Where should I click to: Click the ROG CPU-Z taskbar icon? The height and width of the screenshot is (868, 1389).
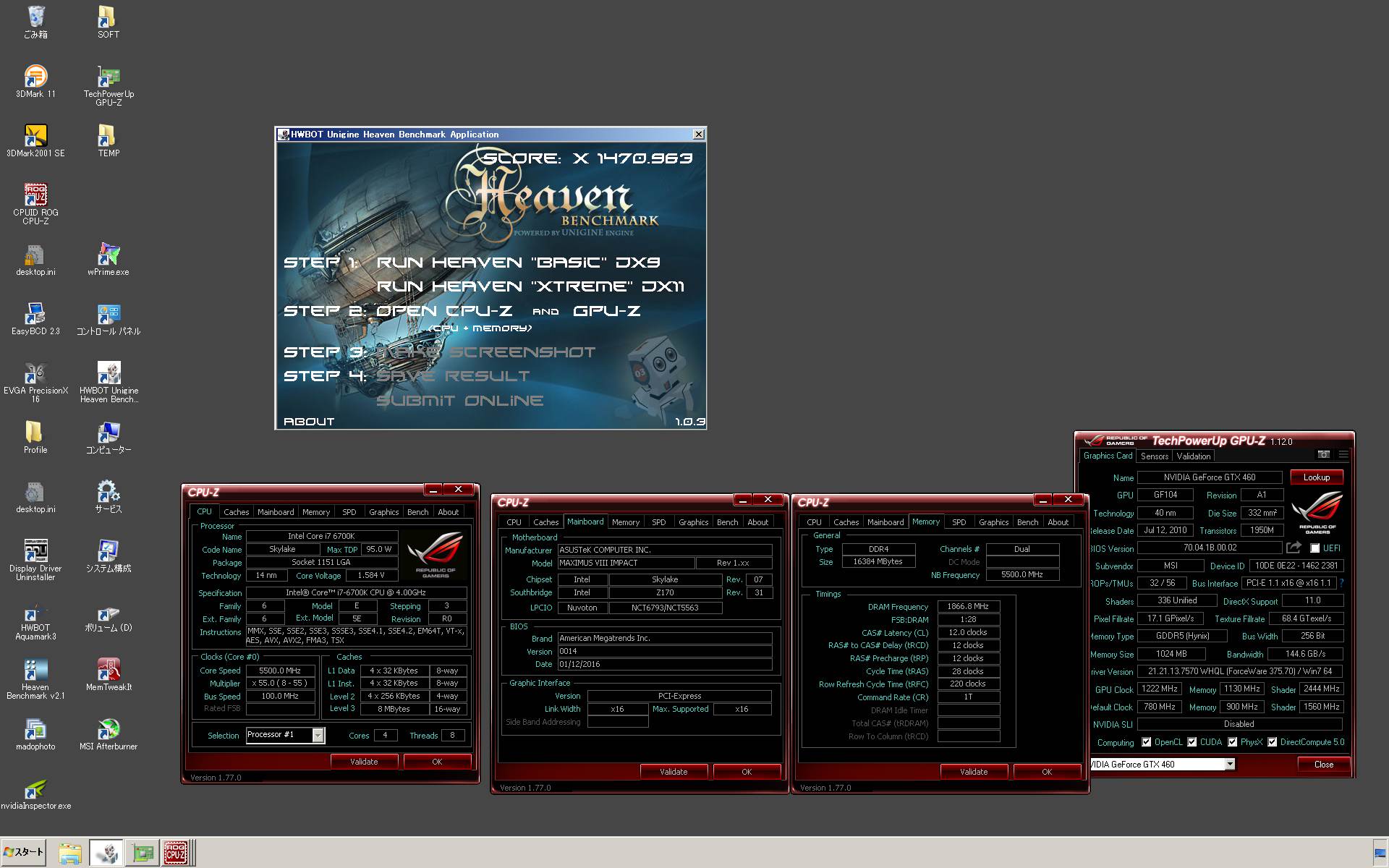[176, 854]
